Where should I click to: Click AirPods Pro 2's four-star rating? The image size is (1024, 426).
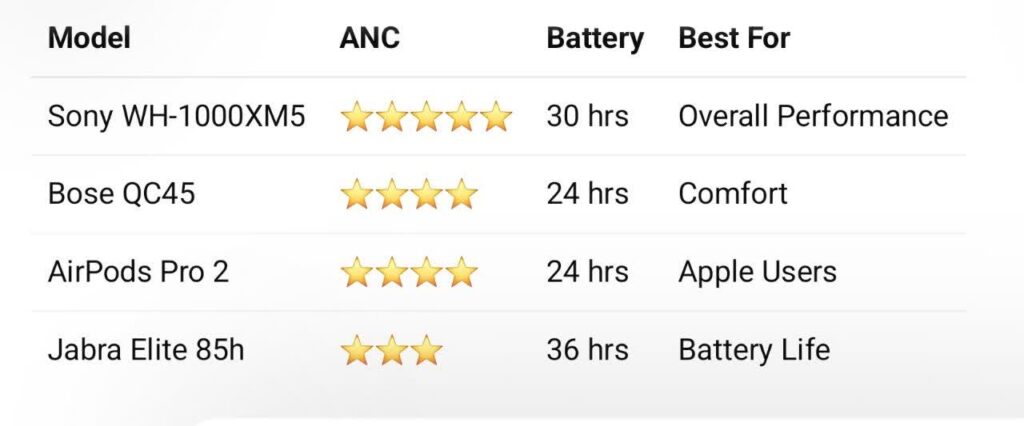coord(409,272)
